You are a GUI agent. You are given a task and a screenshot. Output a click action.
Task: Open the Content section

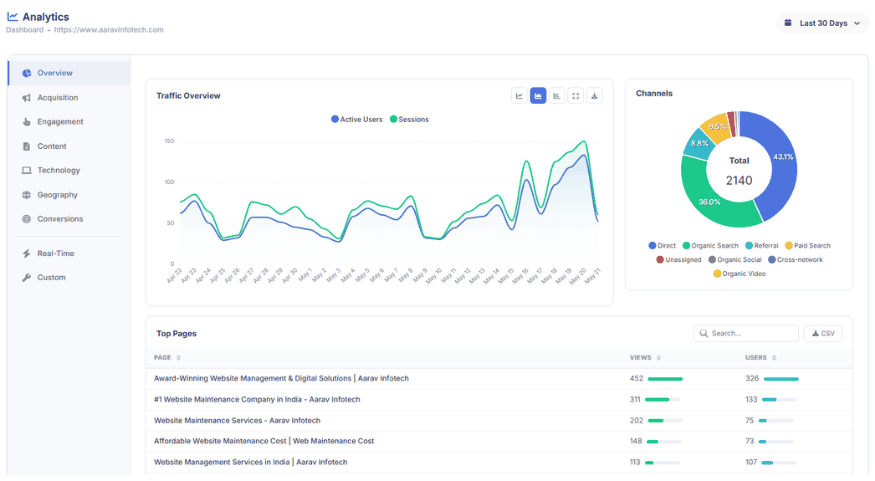click(69, 146)
